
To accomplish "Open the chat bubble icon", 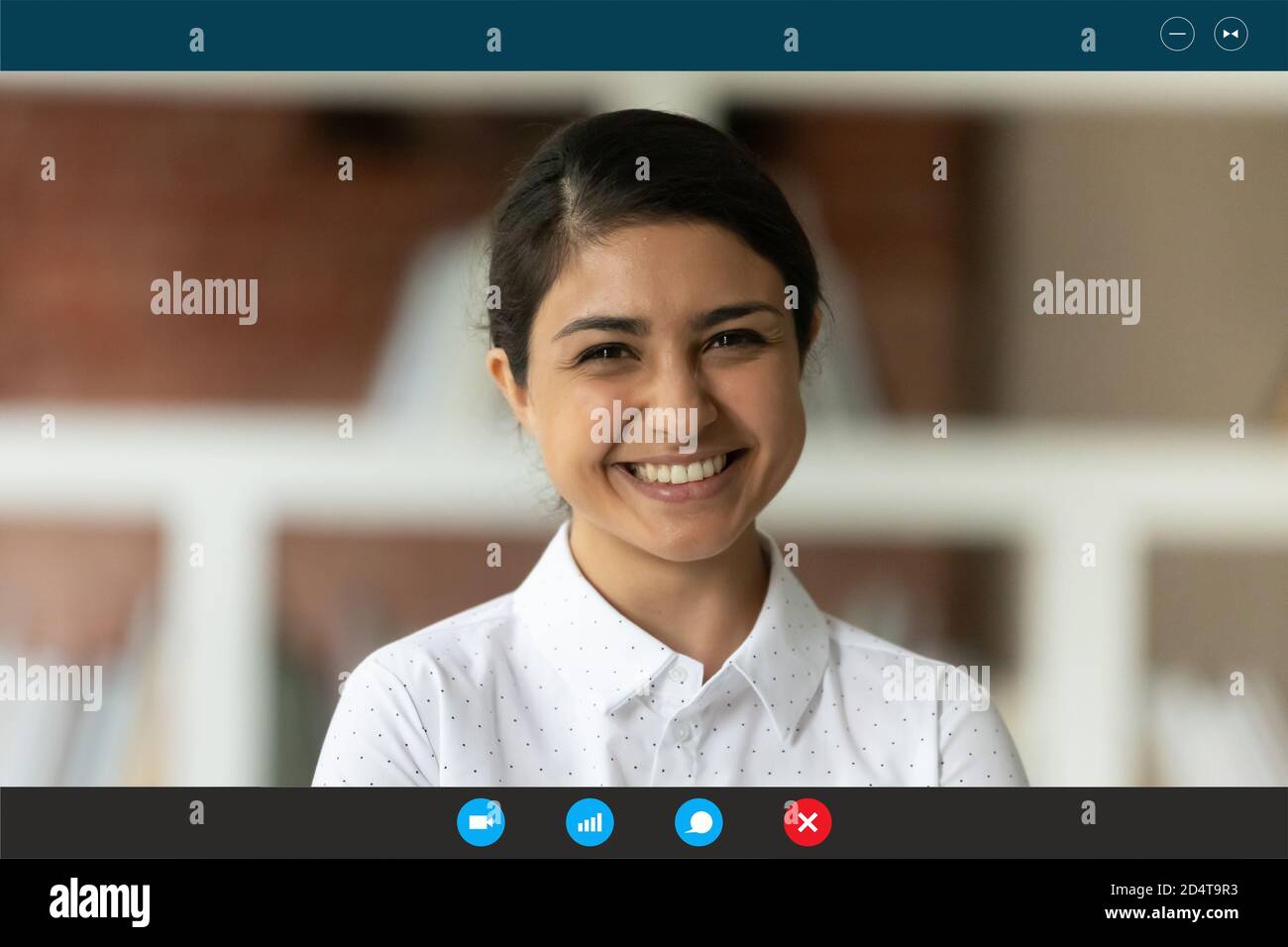I will tap(698, 822).
